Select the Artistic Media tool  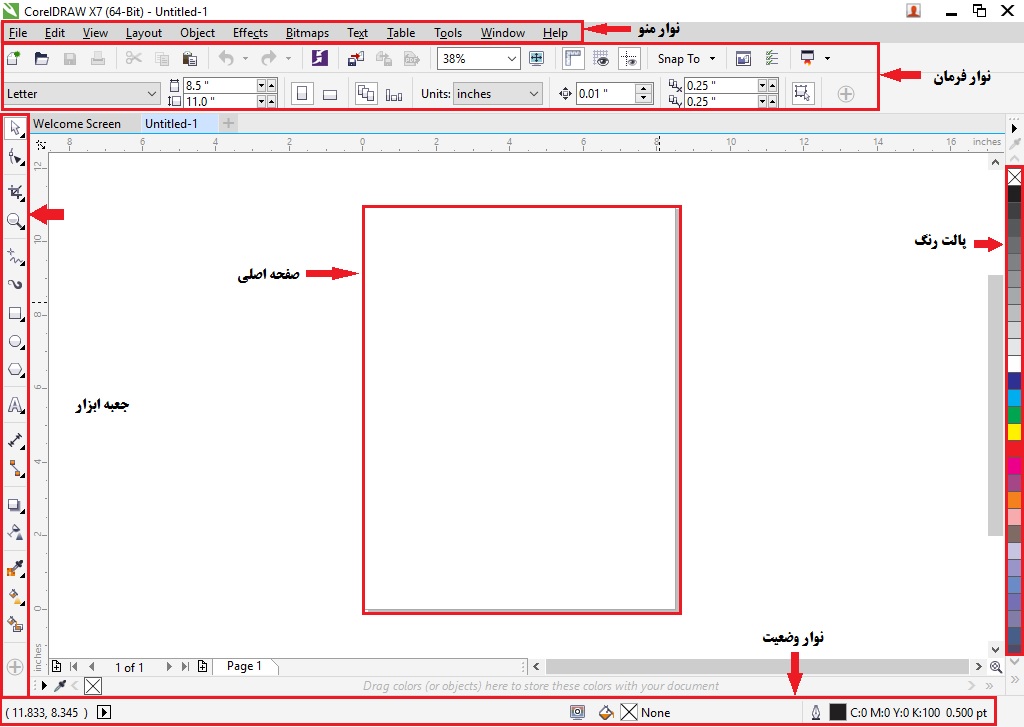15,284
